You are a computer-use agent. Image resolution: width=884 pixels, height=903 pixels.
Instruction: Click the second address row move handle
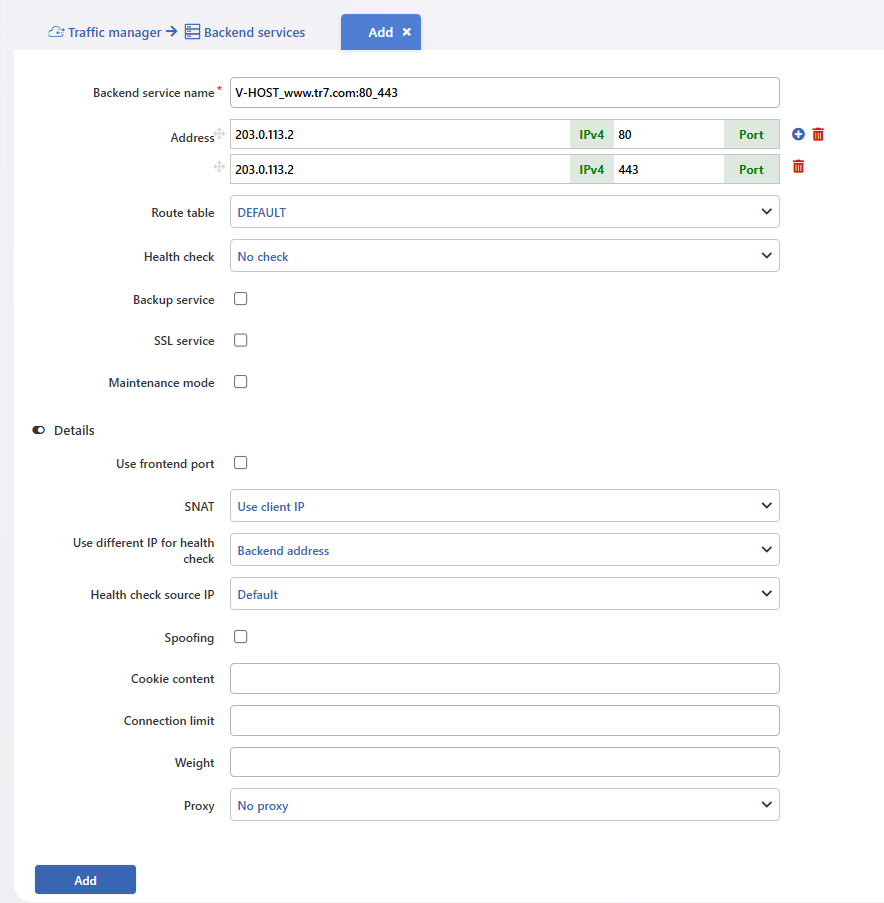point(219,166)
